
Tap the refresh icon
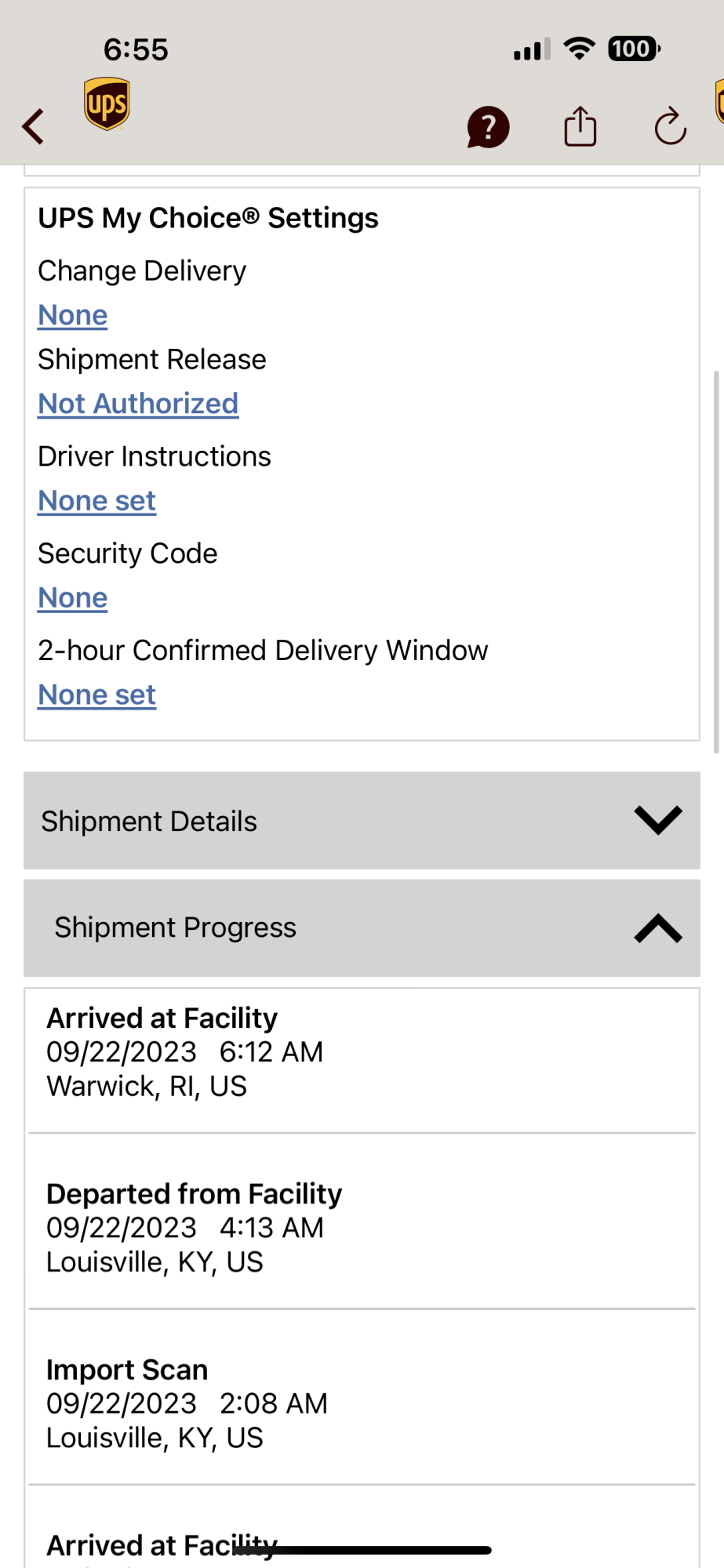(670, 127)
